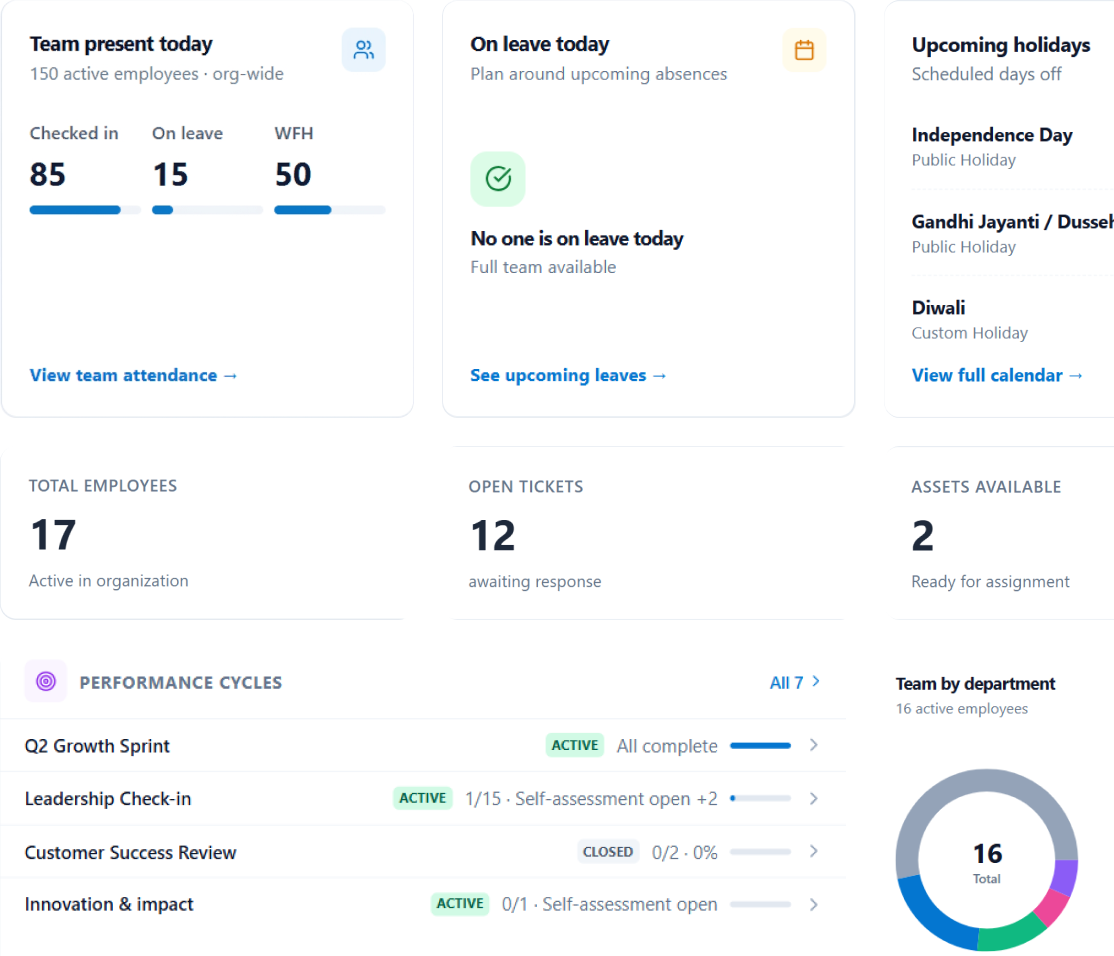Click chevron next to All 7
Viewport: 1114px width, 956px height.
pyautogui.click(x=816, y=681)
